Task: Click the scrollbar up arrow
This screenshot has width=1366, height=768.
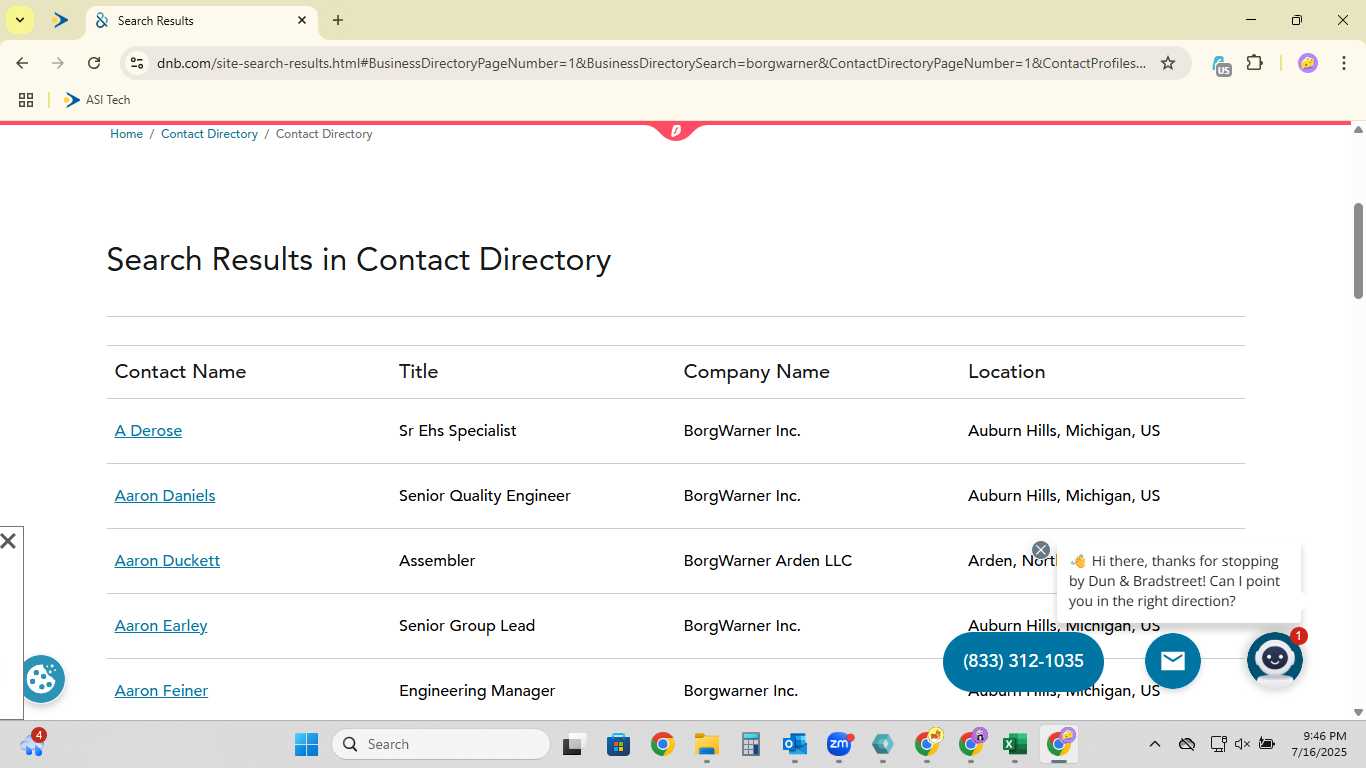Action: pos(1358,129)
